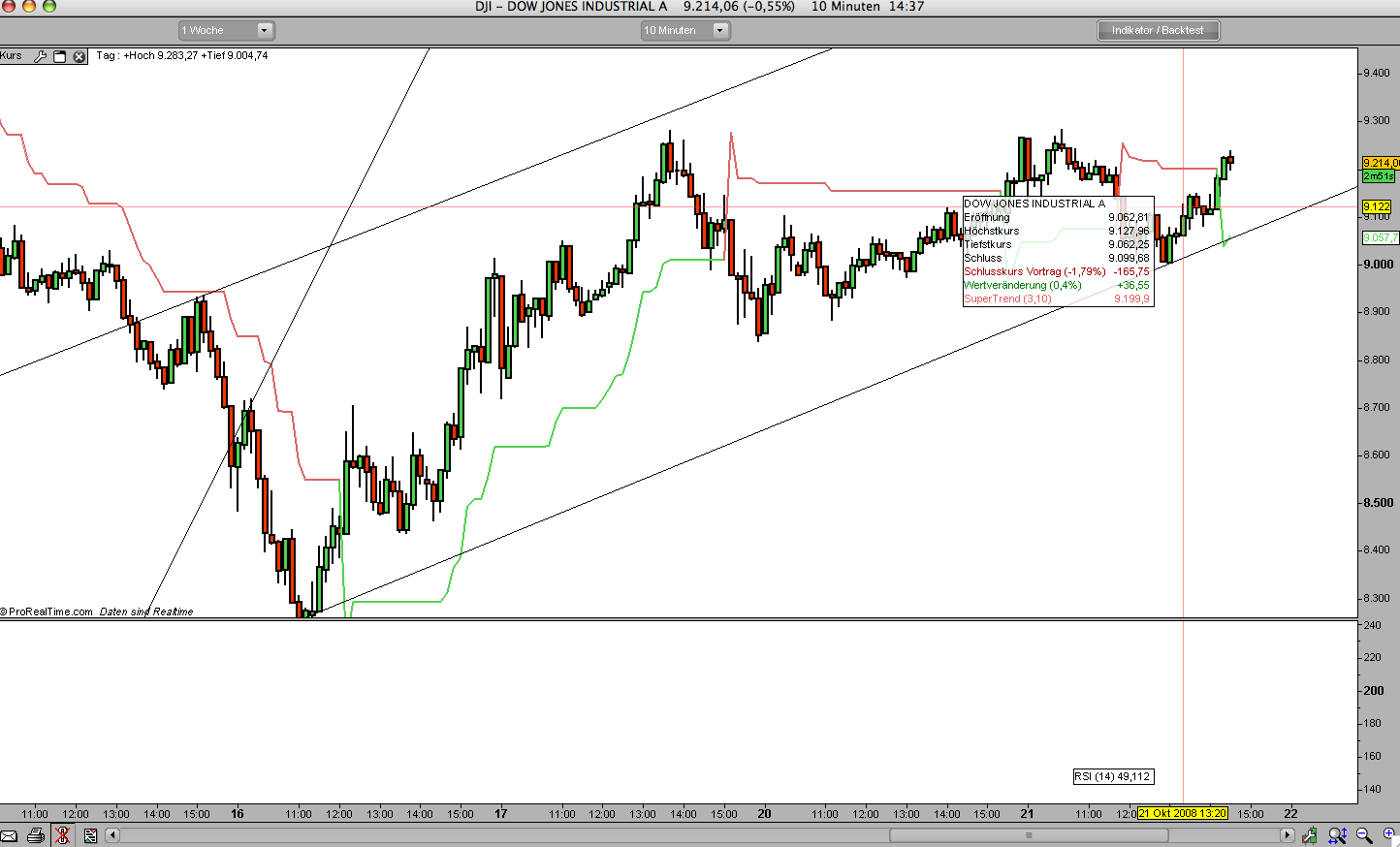The width and height of the screenshot is (1400, 847).
Task: Toggle the crossed-out chart link icon
Action: click(63, 835)
